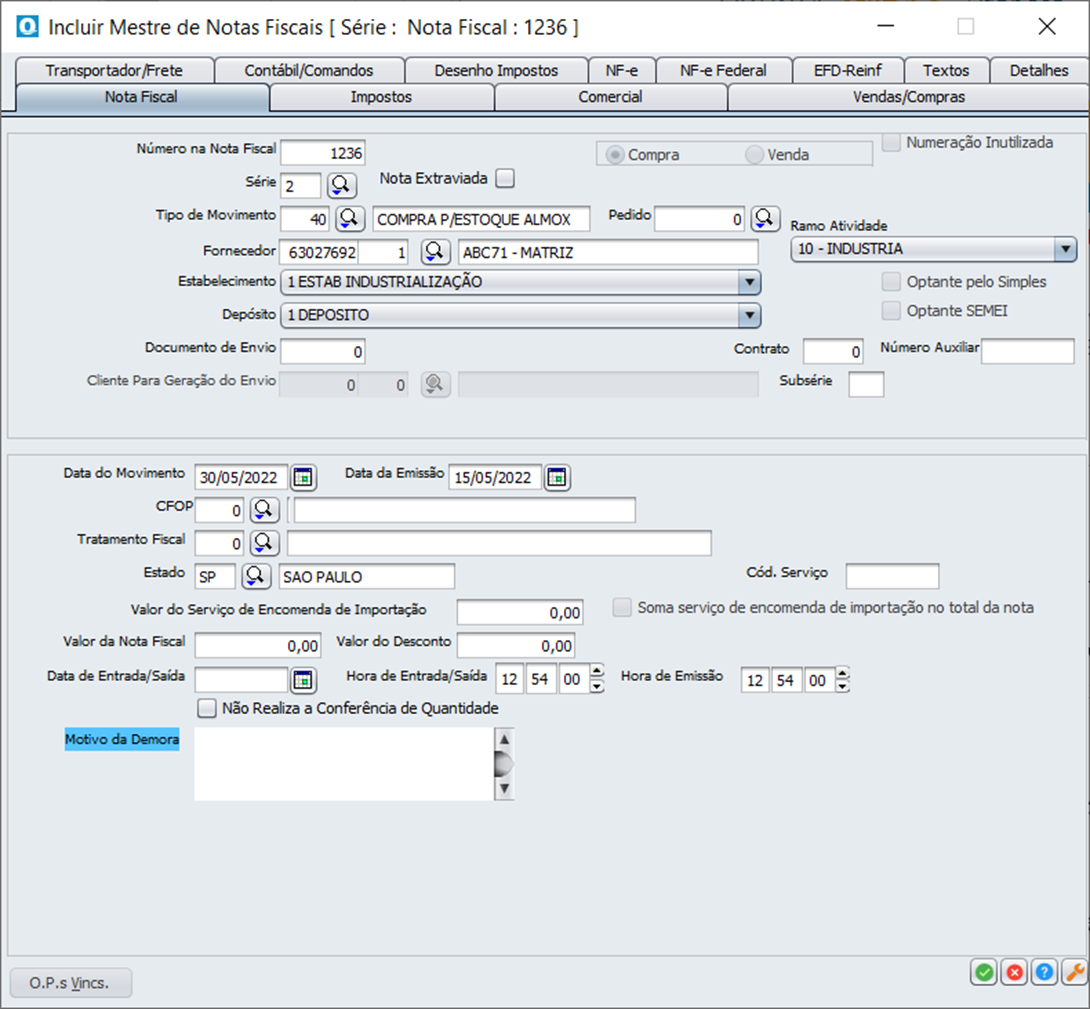Focus the Subsérie field
Viewport: 1090px width, 1009px height.
pyautogui.click(x=866, y=384)
